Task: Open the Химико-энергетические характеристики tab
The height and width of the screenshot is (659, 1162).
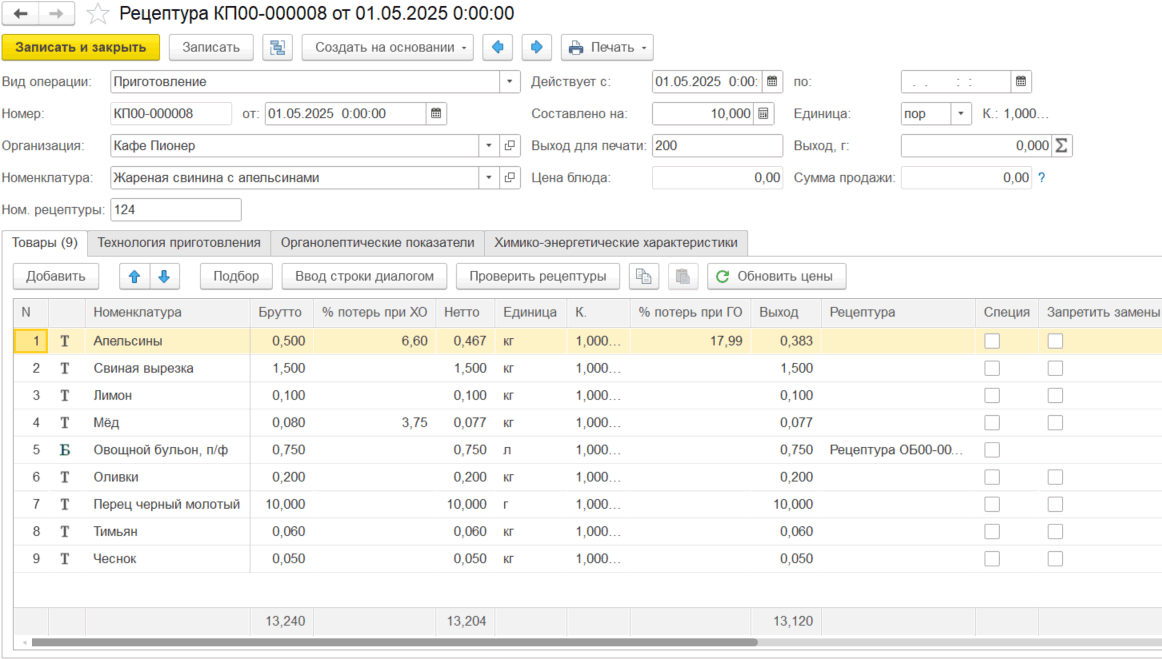Action: (x=615, y=242)
